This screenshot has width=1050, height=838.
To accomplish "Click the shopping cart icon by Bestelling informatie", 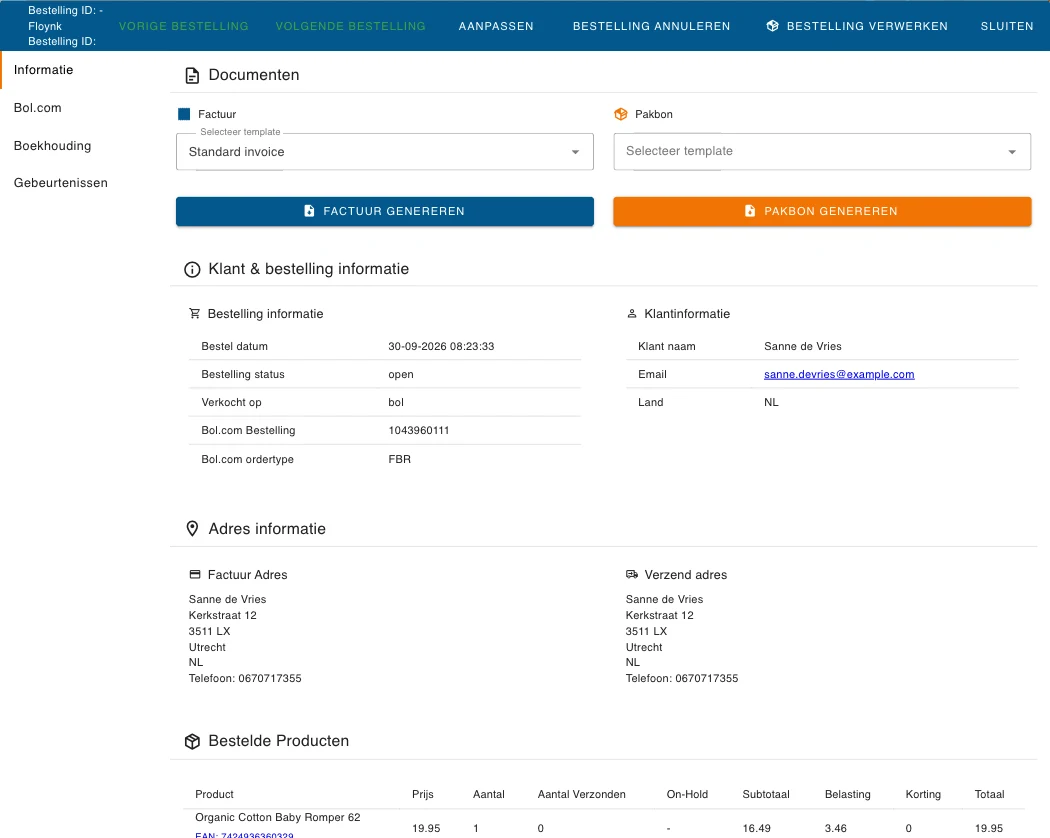I will click(195, 313).
